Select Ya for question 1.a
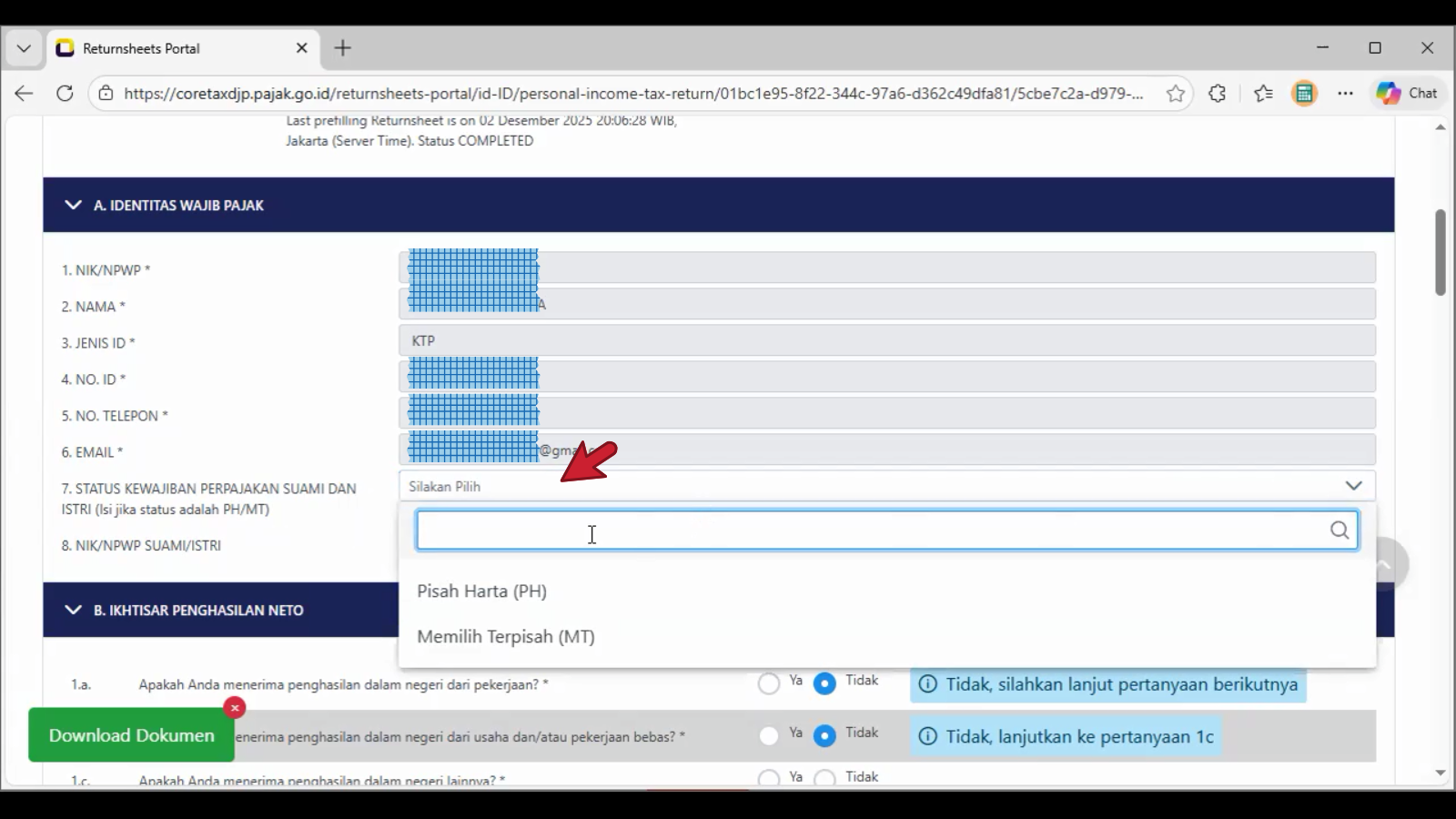Image resolution: width=1456 pixels, height=819 pixels. point(769,683)
